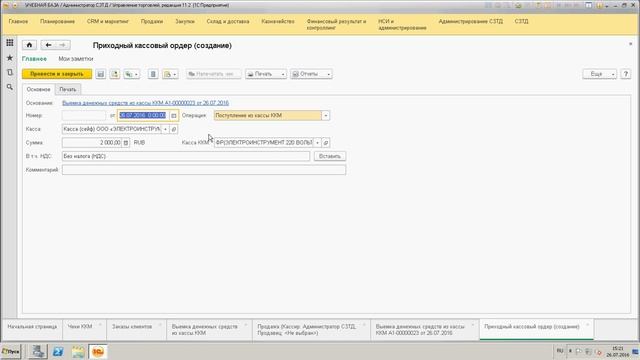Open the Касса ККМ item open icon
The image size is (640, 360).
pos(326,142)
